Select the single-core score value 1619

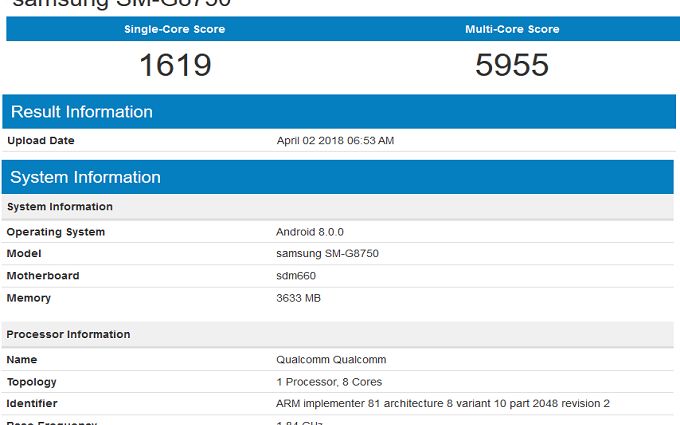(x=175, y=65)
